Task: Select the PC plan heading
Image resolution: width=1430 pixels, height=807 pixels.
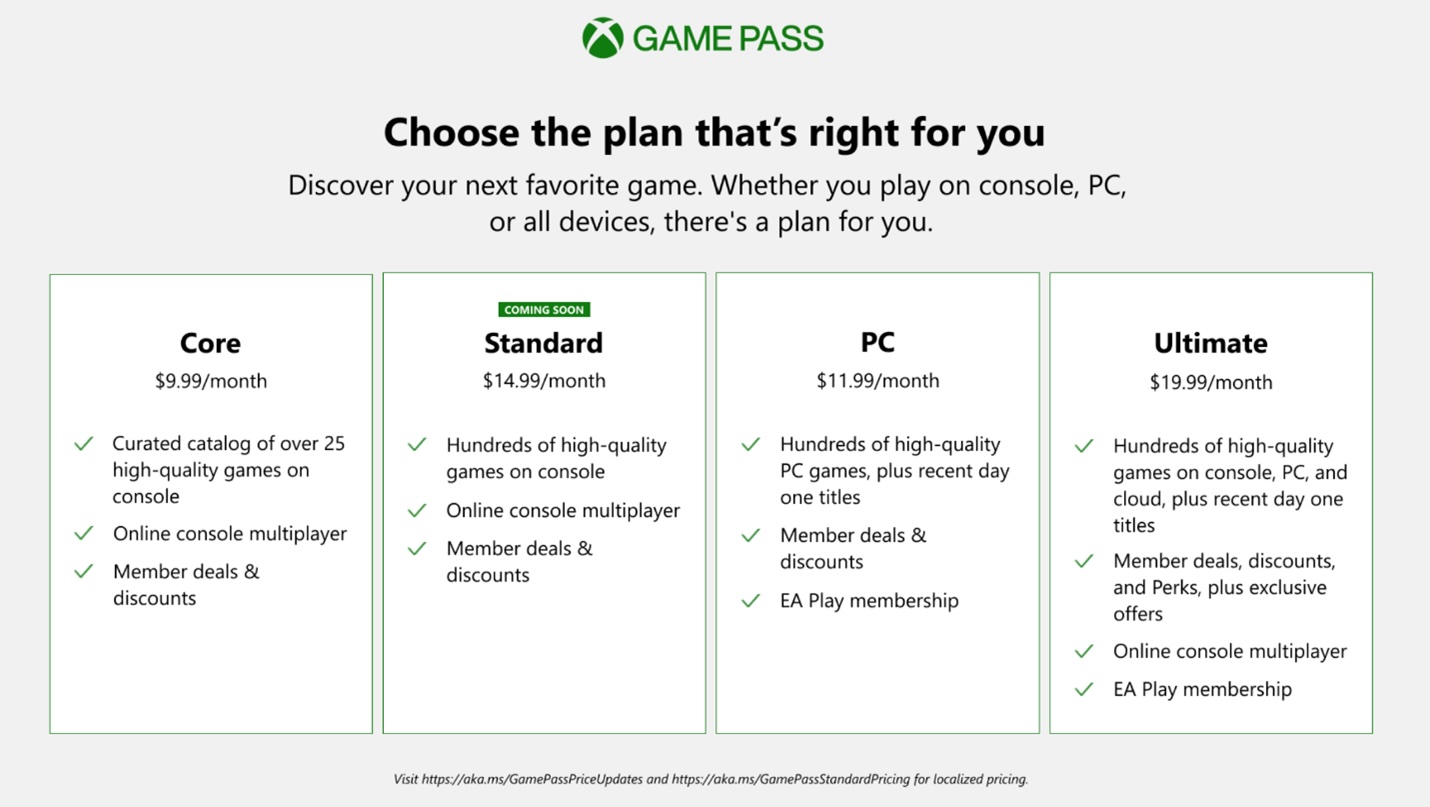Action: pos(877,342)
